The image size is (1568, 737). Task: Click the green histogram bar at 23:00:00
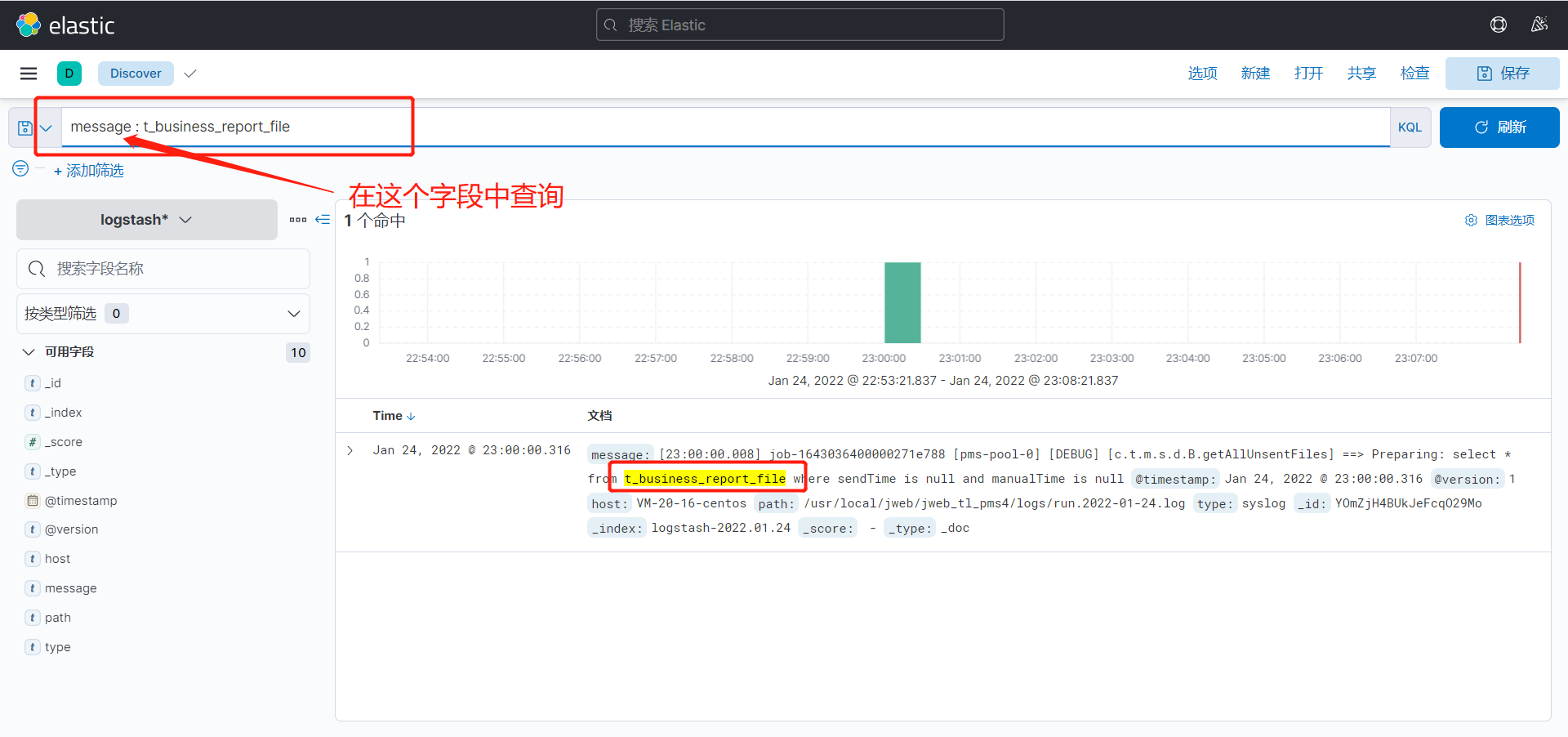tap(902, 303)
